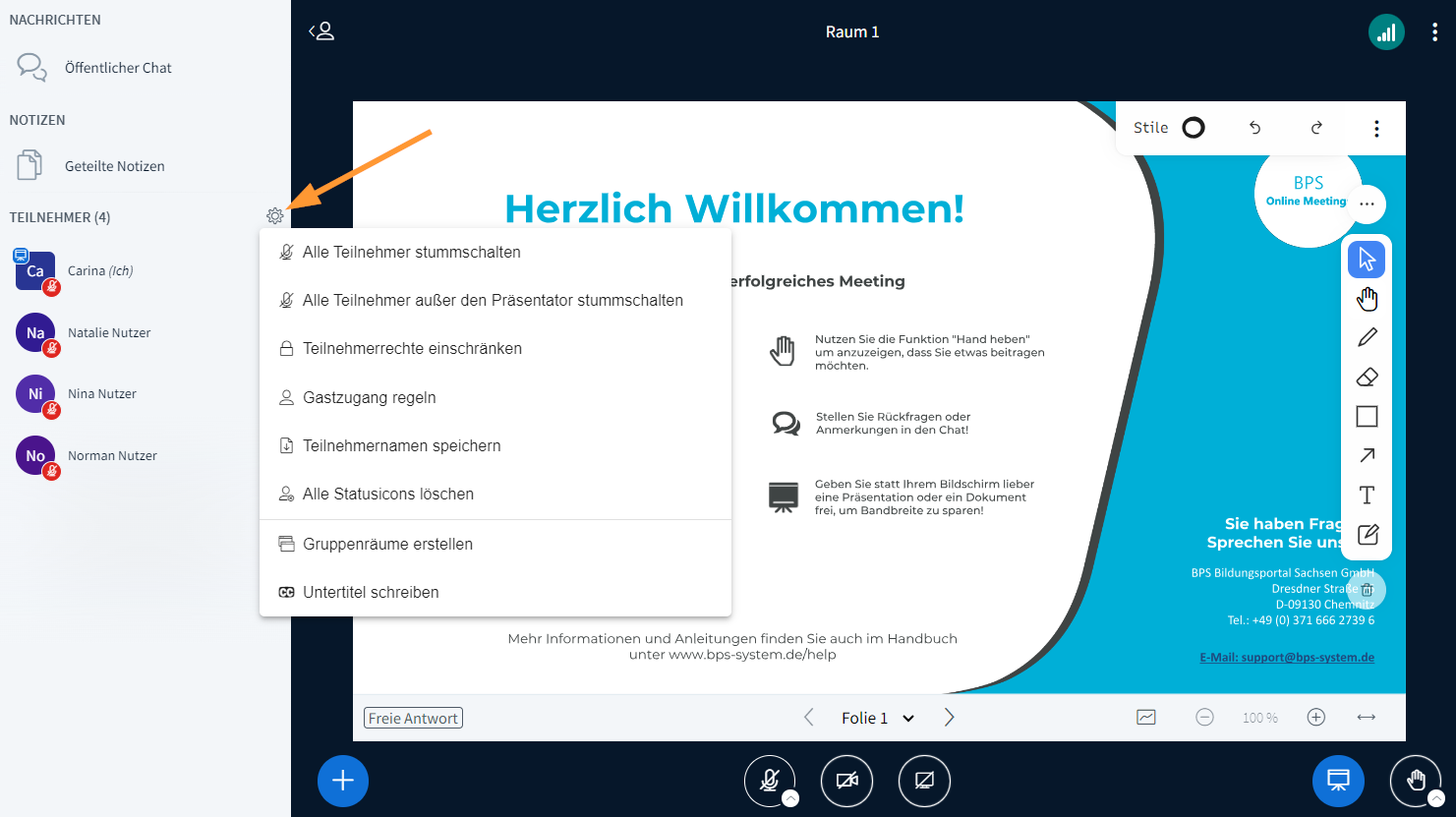Screen dimensions: 1456x817
Task: Open the Stile color picker
Action: pyautogui.click(x=1193, y=128)
